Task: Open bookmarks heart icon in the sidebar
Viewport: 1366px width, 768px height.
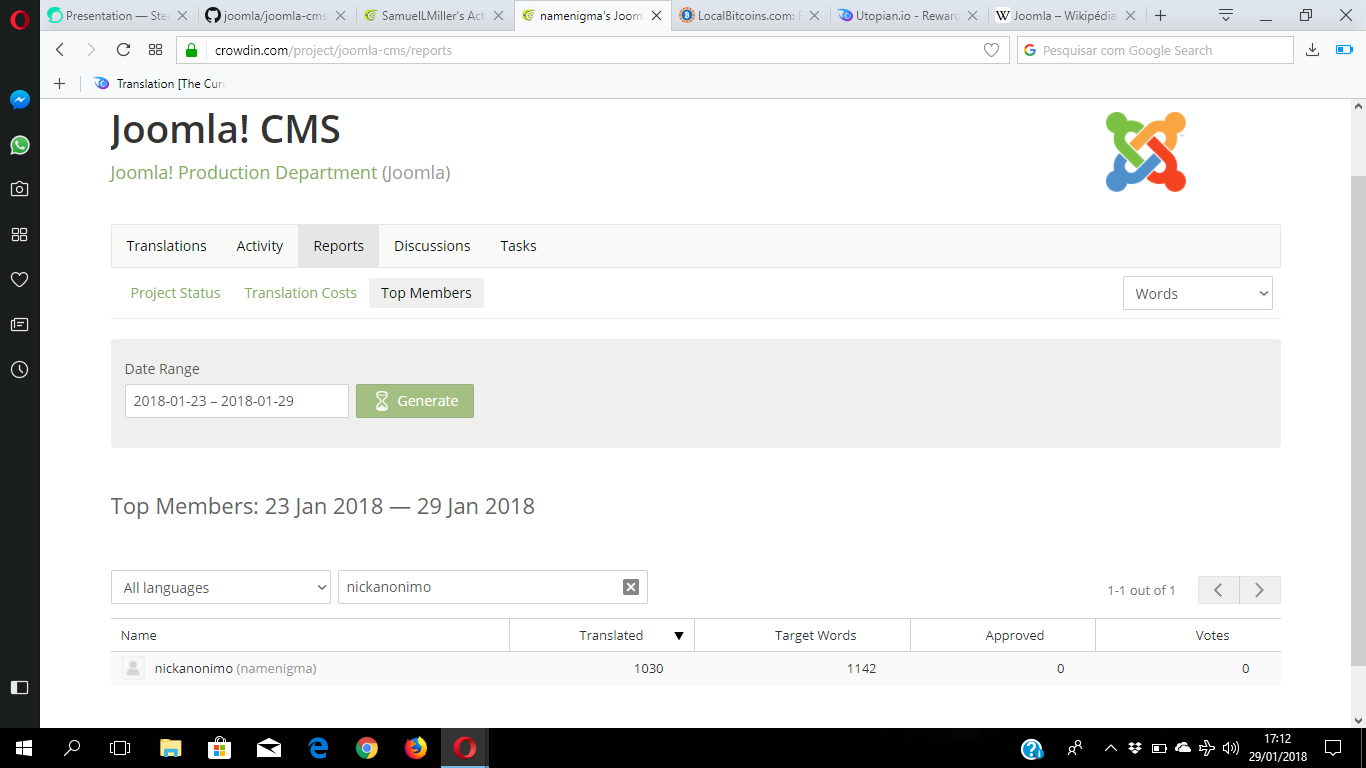Action: tap(19, 279)
